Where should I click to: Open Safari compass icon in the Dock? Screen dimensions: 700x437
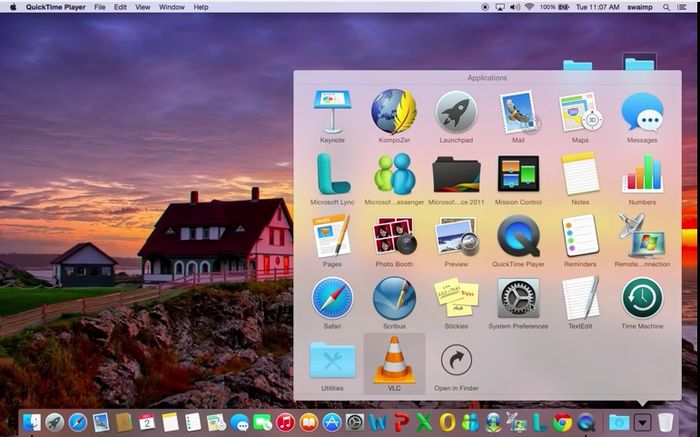(x=78, y=422)
